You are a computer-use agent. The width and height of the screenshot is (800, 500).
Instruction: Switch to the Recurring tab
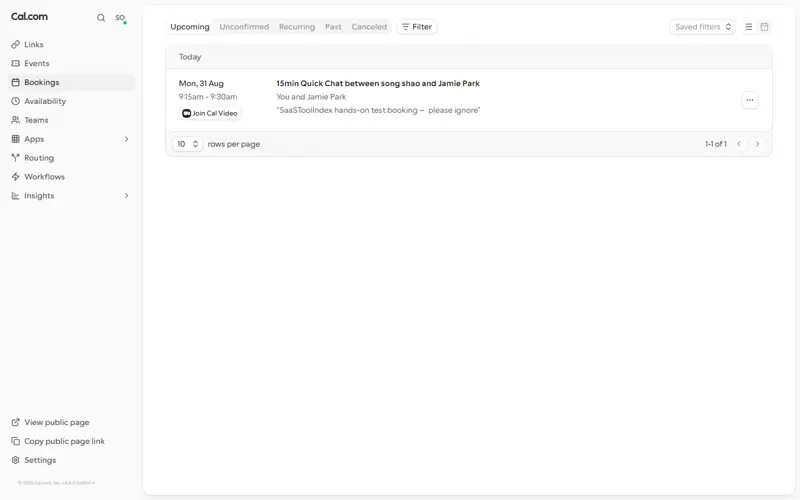297,27
